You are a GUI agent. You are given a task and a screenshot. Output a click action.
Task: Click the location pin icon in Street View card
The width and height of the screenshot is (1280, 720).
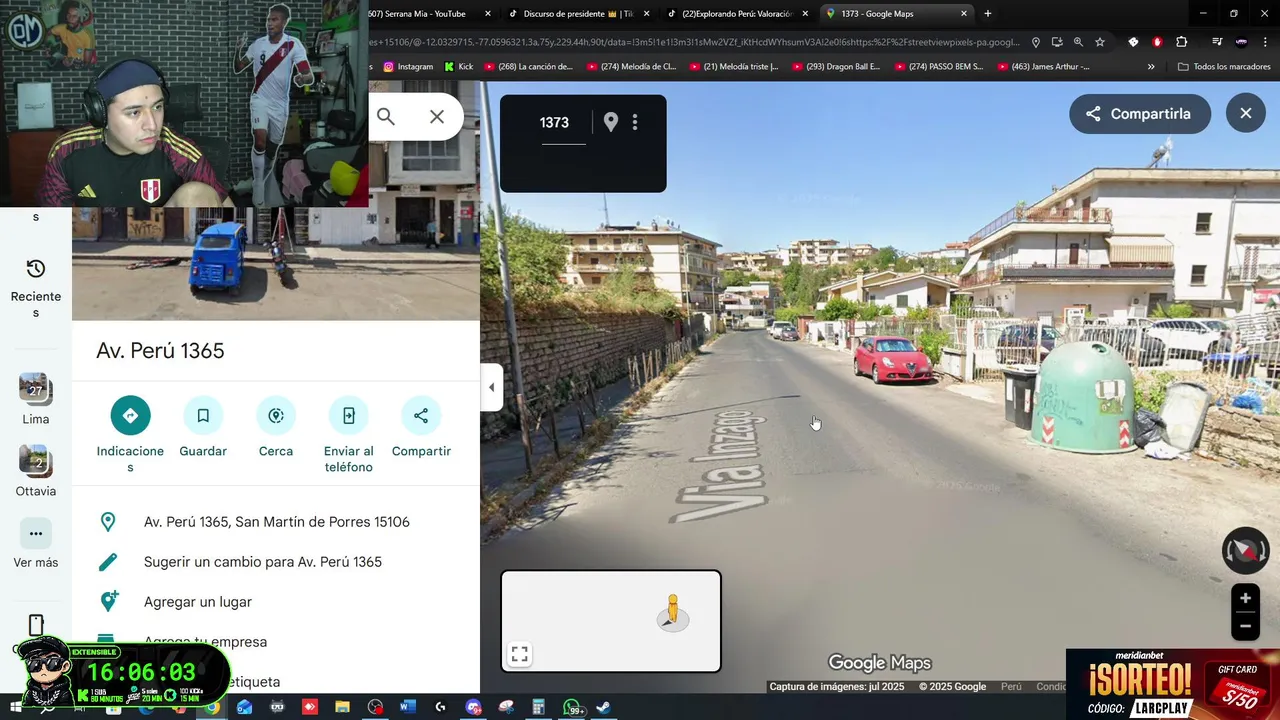[x=611, y=122]
